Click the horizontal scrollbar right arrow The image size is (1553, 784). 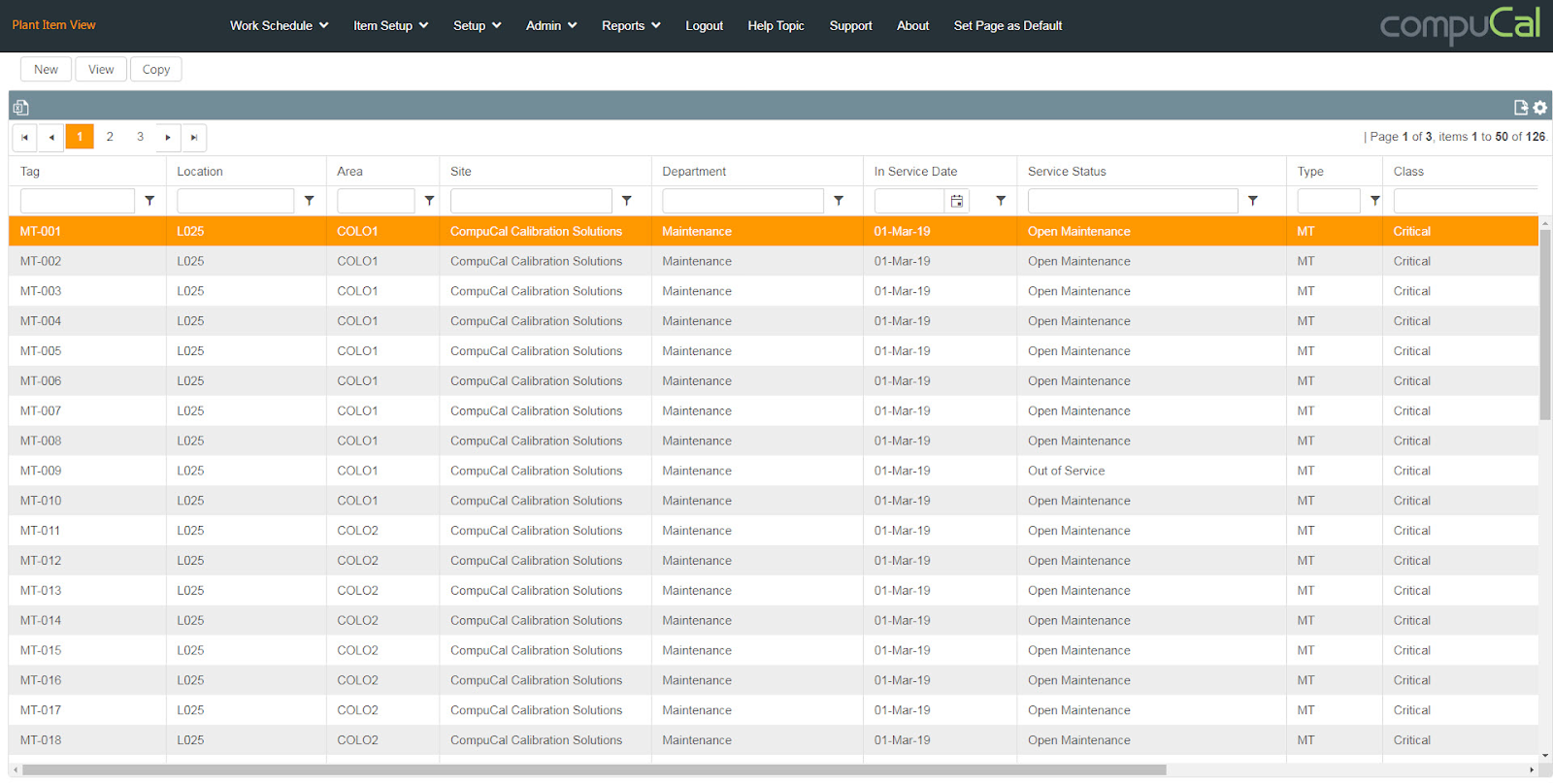click(x=1533, y=770)
